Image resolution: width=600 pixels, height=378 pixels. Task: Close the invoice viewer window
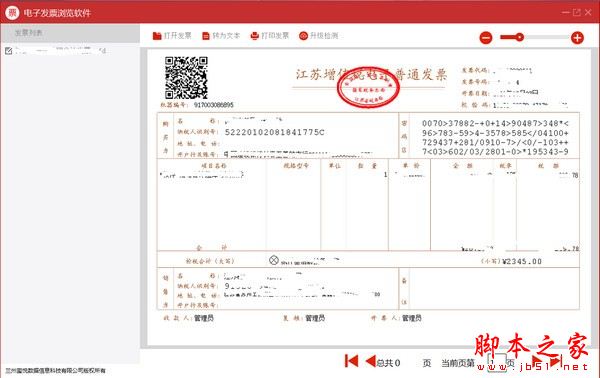pyautogui.click(x=588, y=13)
